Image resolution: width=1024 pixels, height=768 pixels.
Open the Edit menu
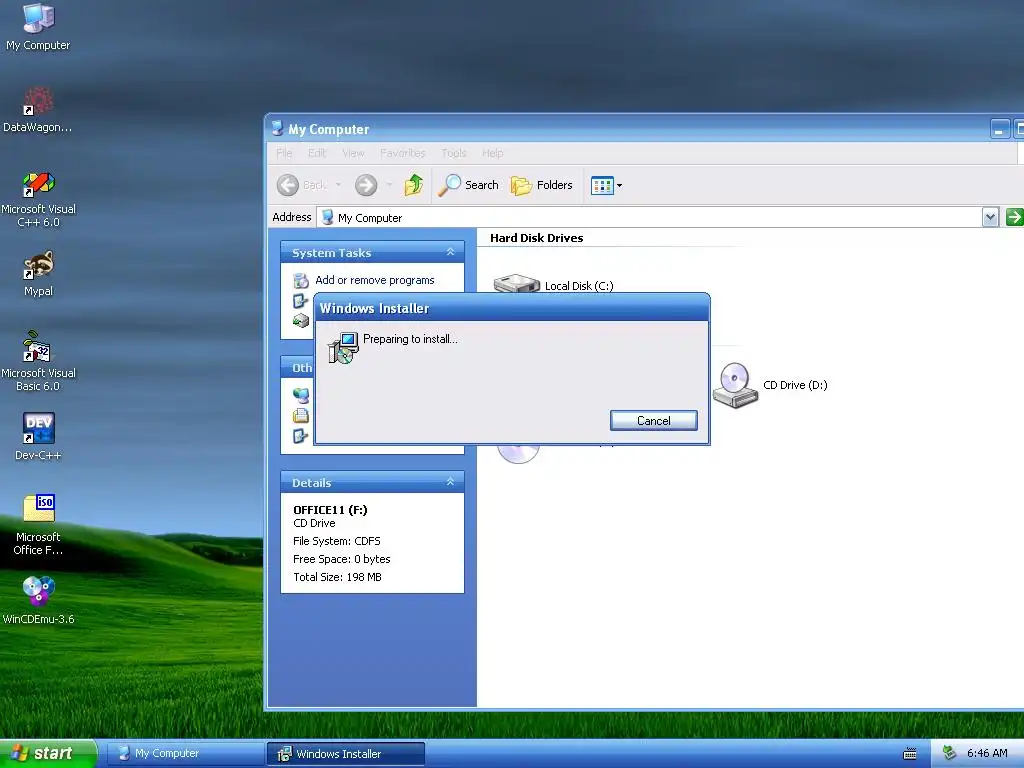pyautogui.click(x=317, y=153)
